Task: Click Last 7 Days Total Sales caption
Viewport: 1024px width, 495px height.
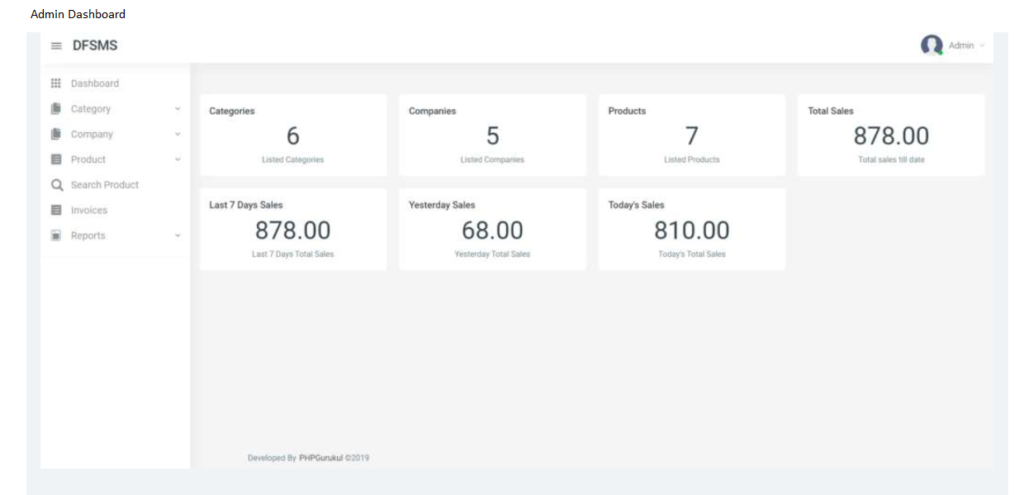Action: pos(293,254)
